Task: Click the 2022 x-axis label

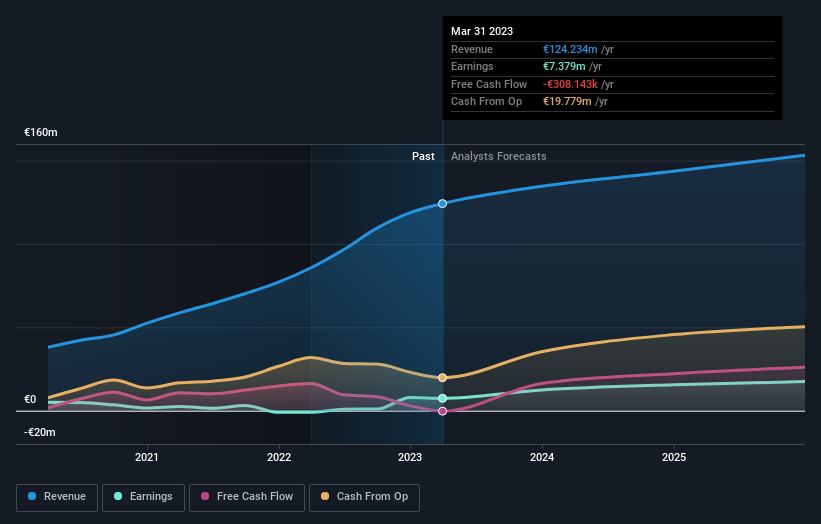Action: (279, 457)
